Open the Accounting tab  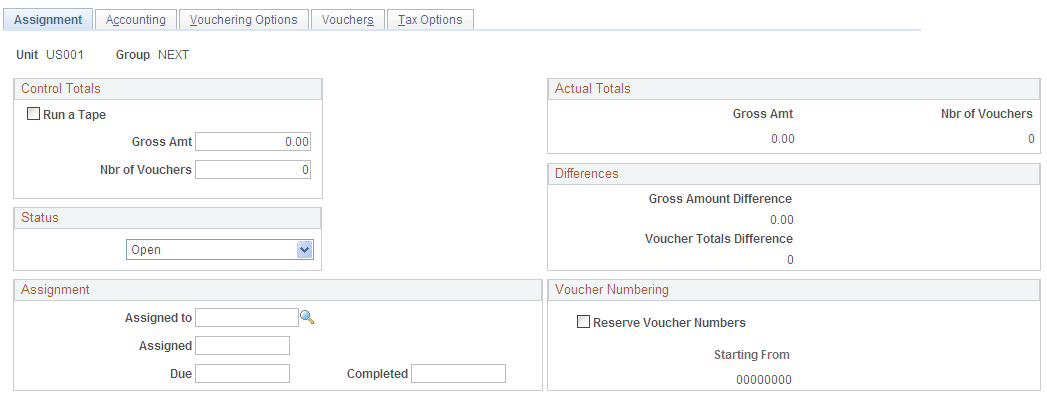coord(136,19)
